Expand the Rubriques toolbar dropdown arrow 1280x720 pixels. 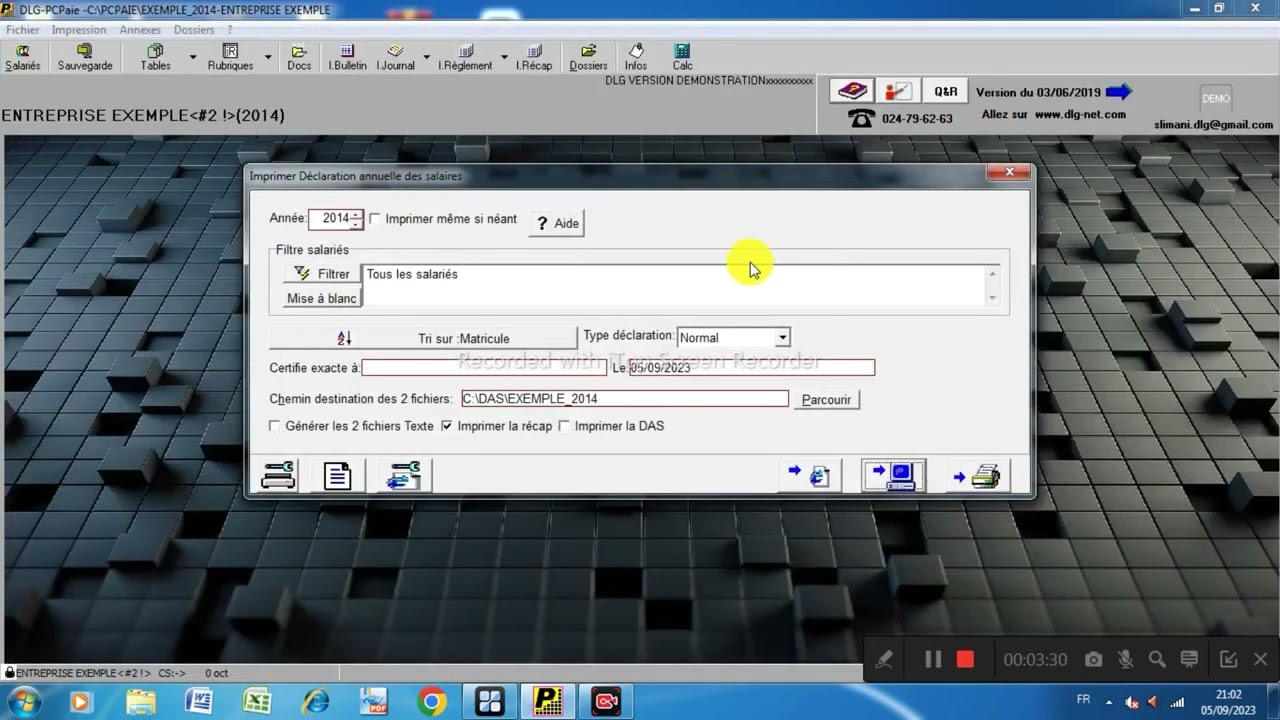tap(268, 57)
